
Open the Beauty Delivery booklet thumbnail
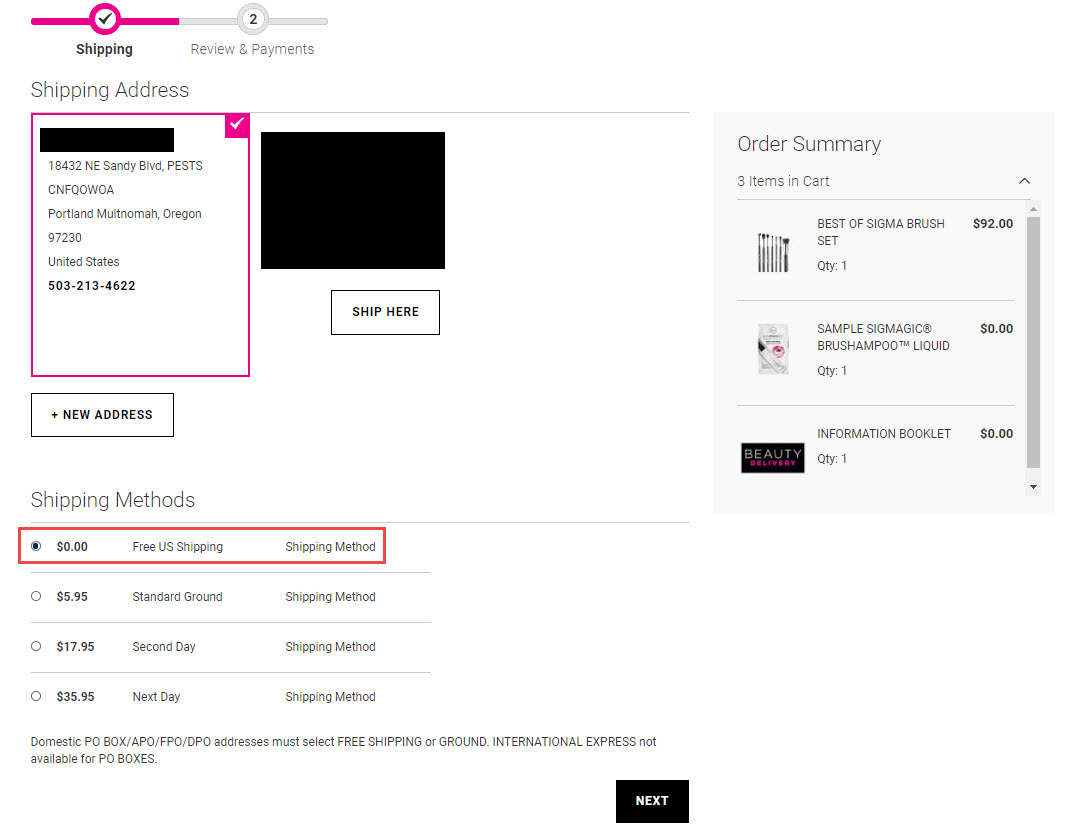point(773,457)
